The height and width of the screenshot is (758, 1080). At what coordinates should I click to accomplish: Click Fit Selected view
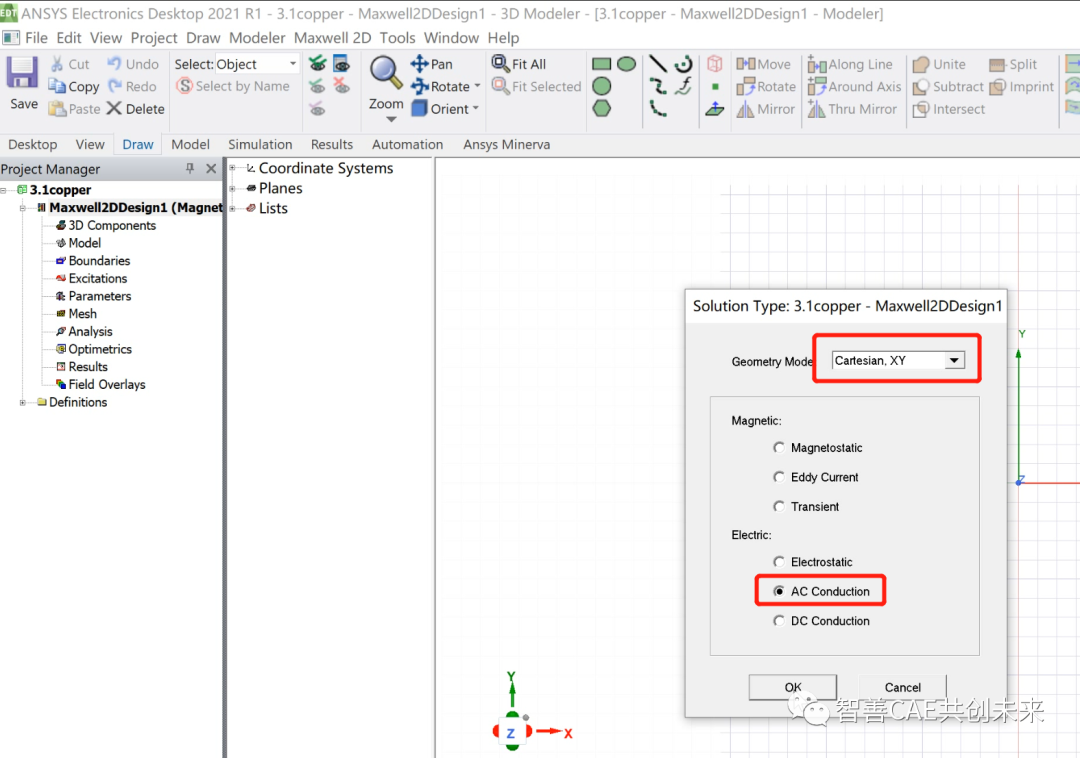pos(537,87)
